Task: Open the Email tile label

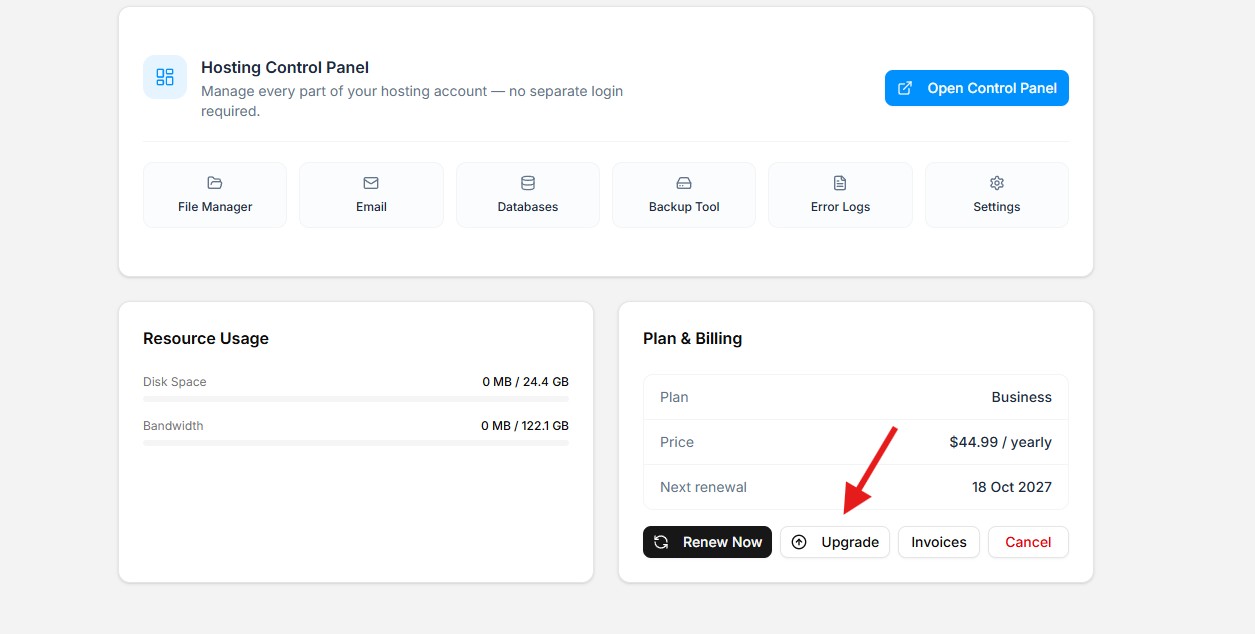Action: pos(371,207)
